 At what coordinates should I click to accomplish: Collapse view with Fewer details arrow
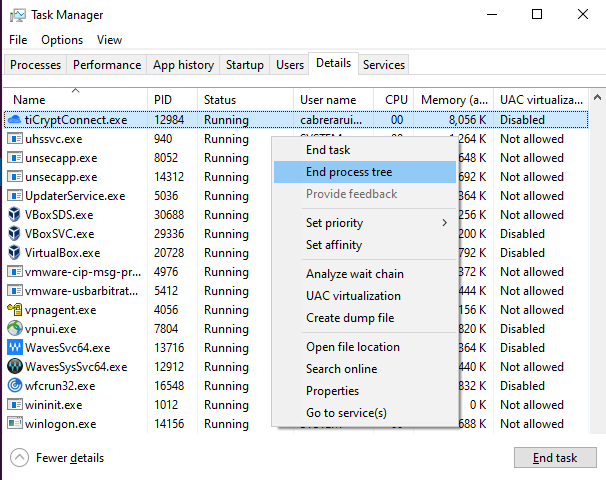point(20,458)
